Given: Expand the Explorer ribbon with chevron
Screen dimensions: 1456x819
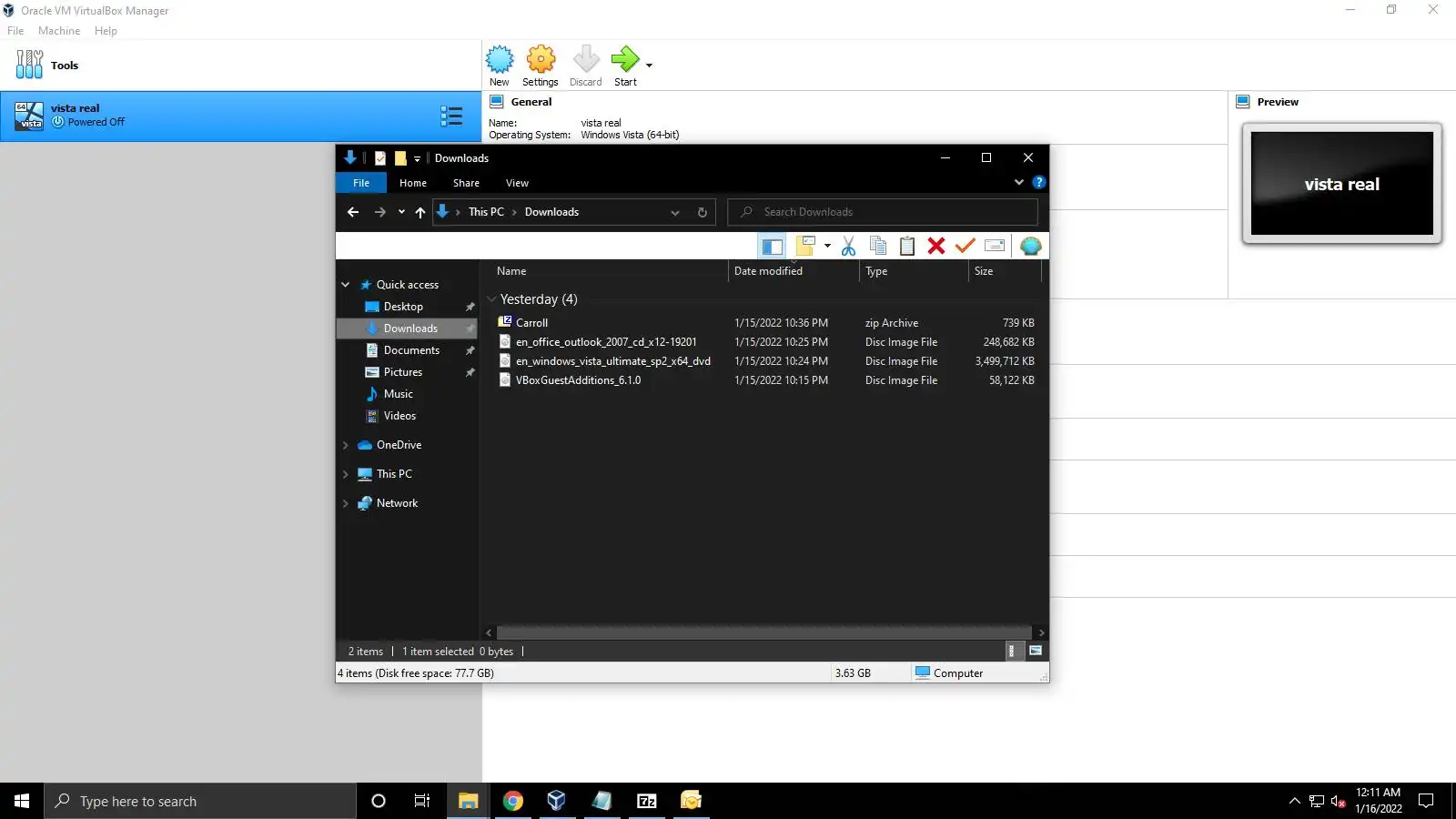Looking at the screenshot, I should click(x=1019, y=182).
